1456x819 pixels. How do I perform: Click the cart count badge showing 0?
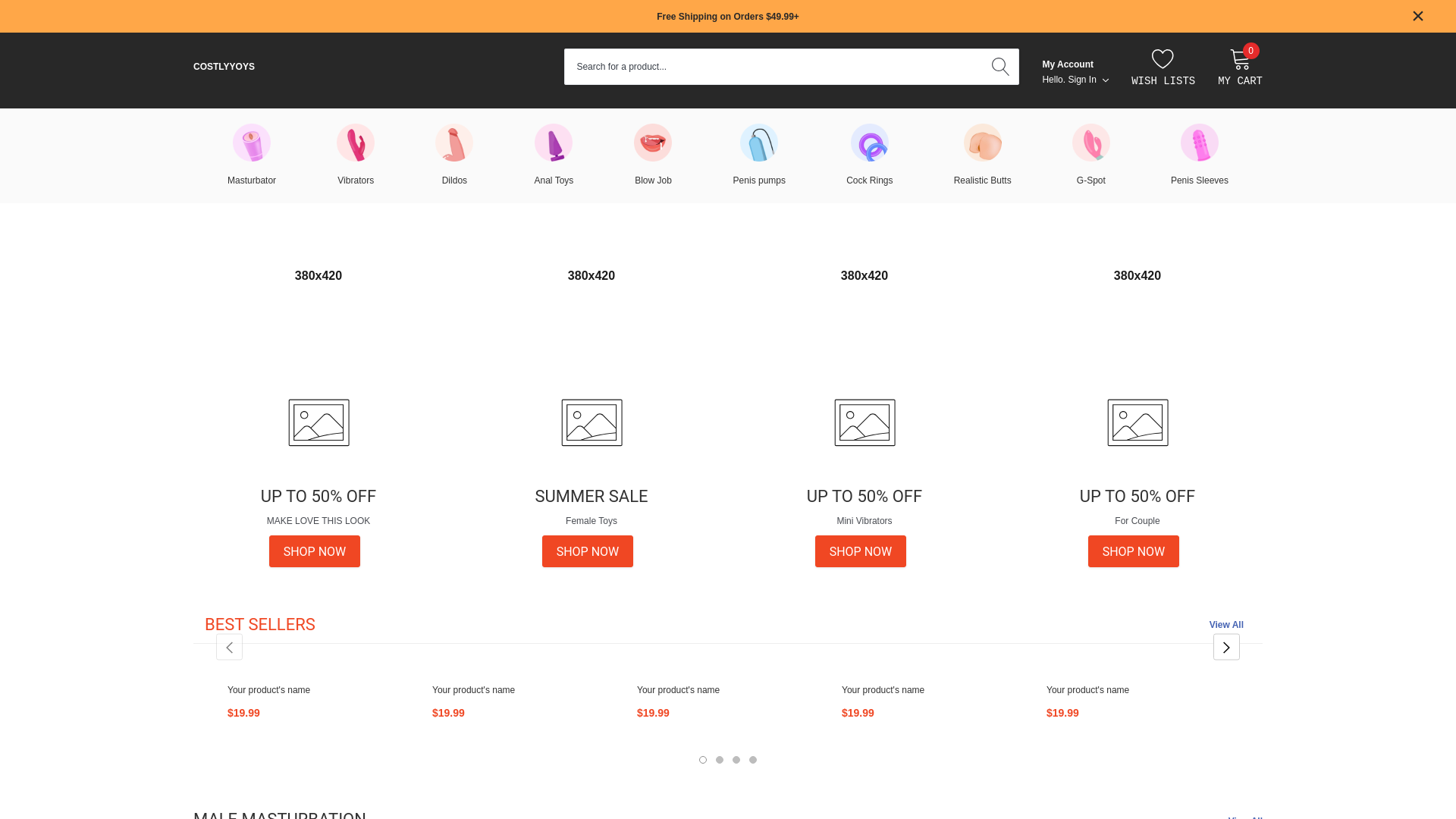(1251, 51)
